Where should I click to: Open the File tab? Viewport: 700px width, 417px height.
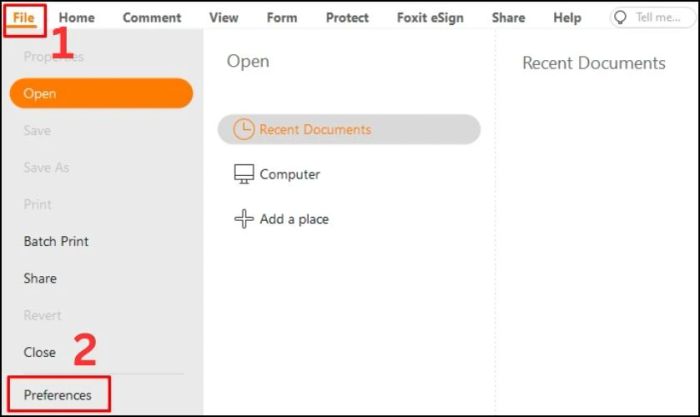(24, 18)
